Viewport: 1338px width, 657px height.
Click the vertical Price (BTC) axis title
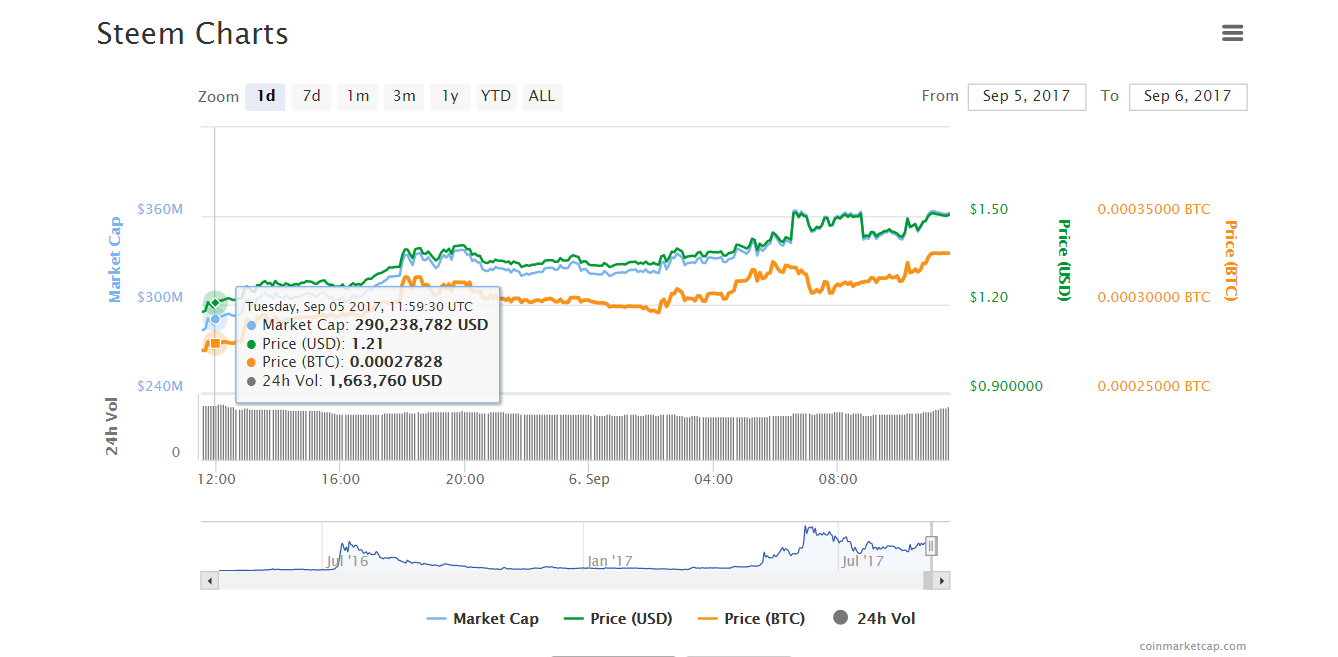click(x=1230, y=260)
